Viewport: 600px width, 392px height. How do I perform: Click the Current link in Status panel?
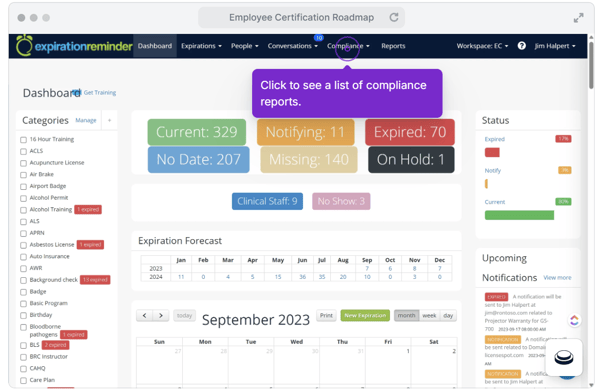[495, 202]
